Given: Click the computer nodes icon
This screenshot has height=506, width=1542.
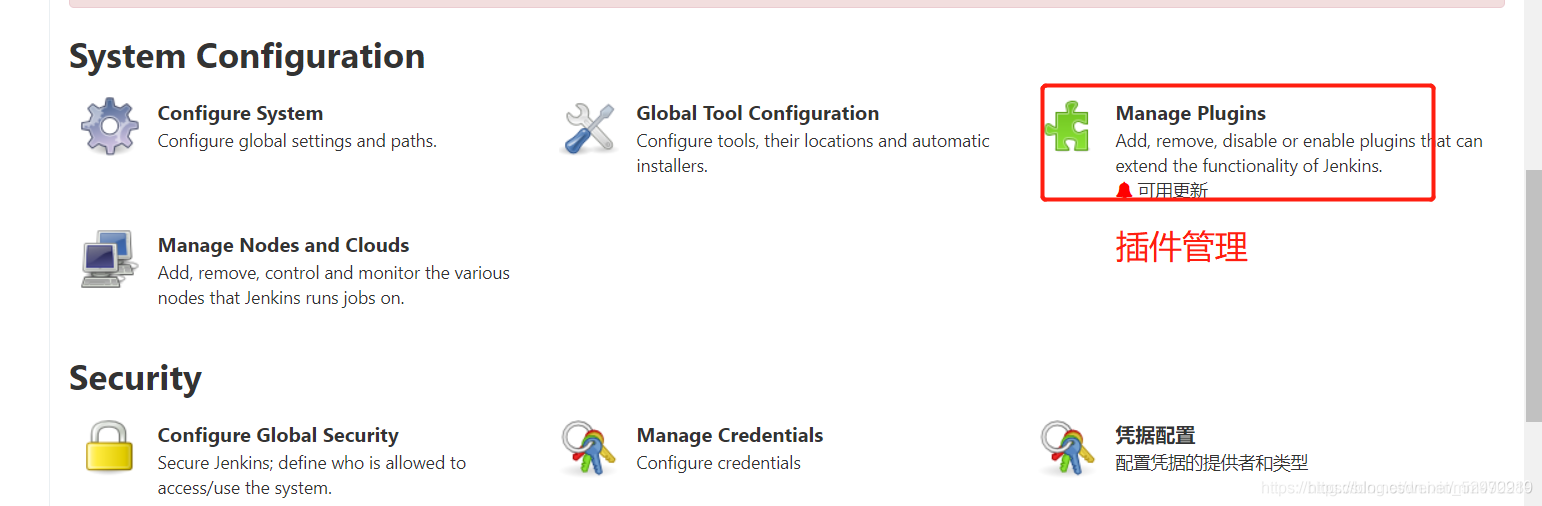Looking at the screenshot, I should pos(108,259).
